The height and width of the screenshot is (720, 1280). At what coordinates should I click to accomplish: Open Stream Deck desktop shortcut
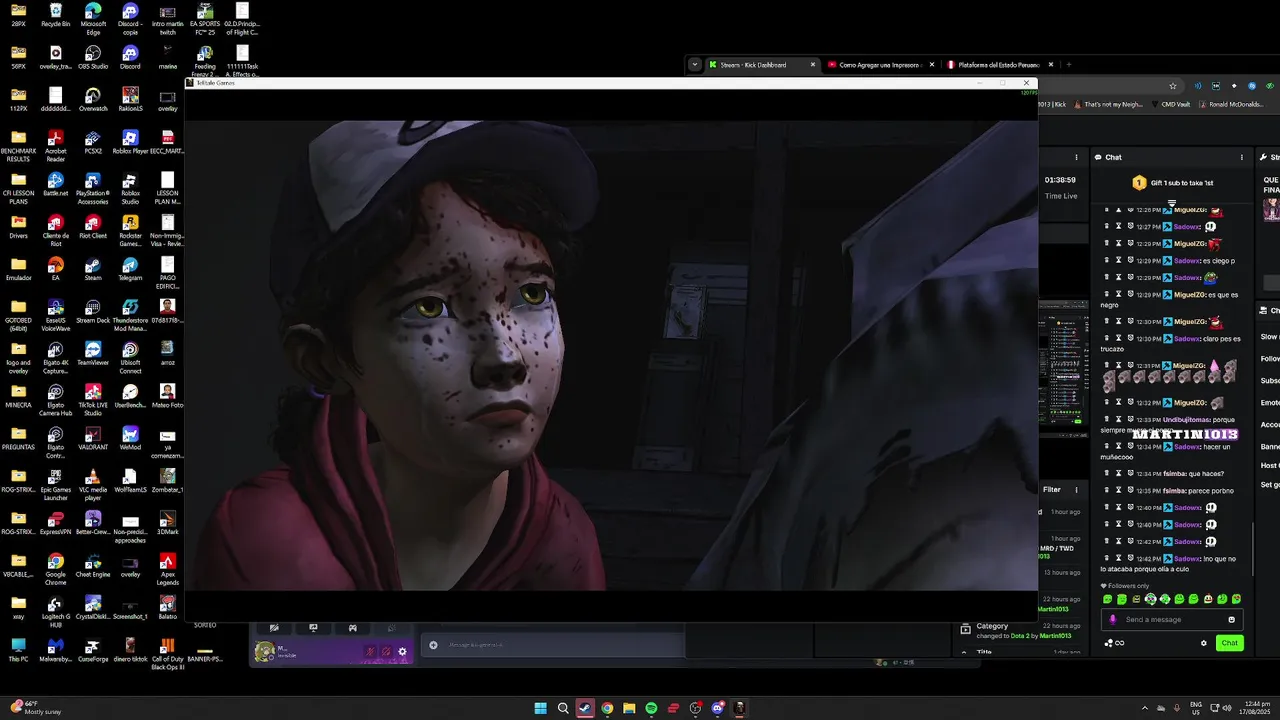coord(93,309)
